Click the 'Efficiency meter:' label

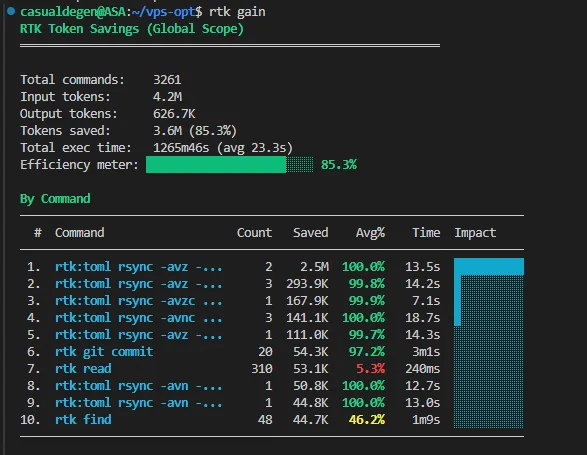(x=79, y=164)
